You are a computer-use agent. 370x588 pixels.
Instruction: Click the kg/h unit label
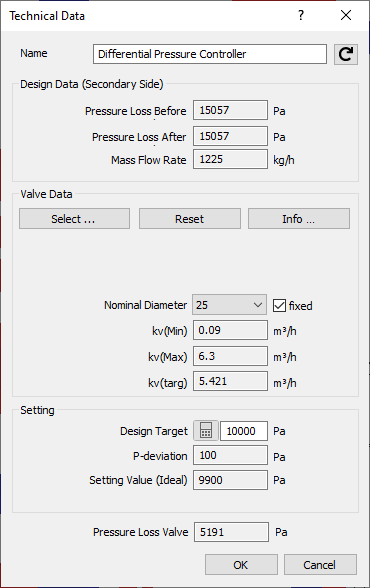[284, 160]
